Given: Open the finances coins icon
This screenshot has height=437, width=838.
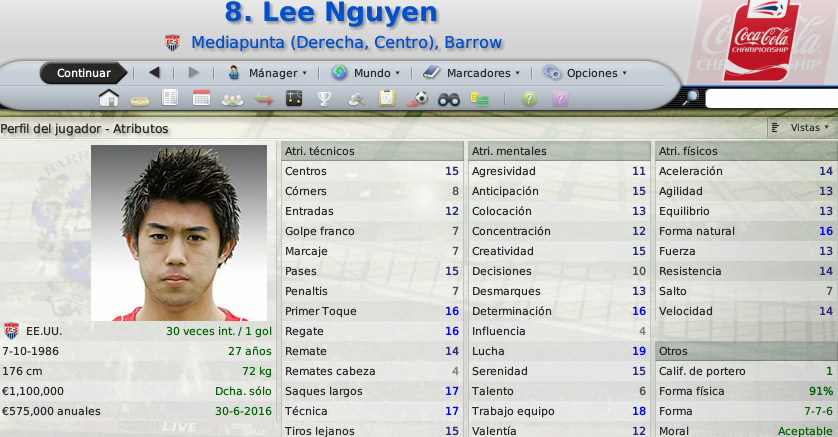Looking at the screenshot, I should (x=479, y=99).
